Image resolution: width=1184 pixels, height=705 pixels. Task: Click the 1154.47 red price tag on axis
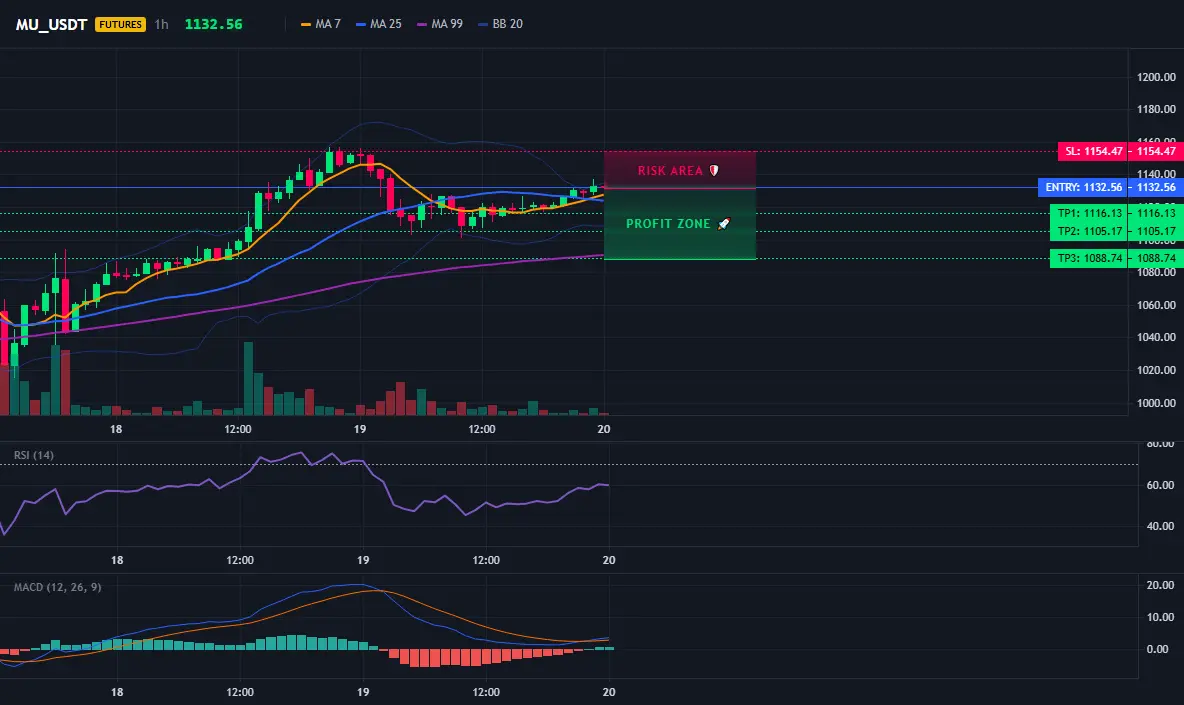coord(1156,151)
